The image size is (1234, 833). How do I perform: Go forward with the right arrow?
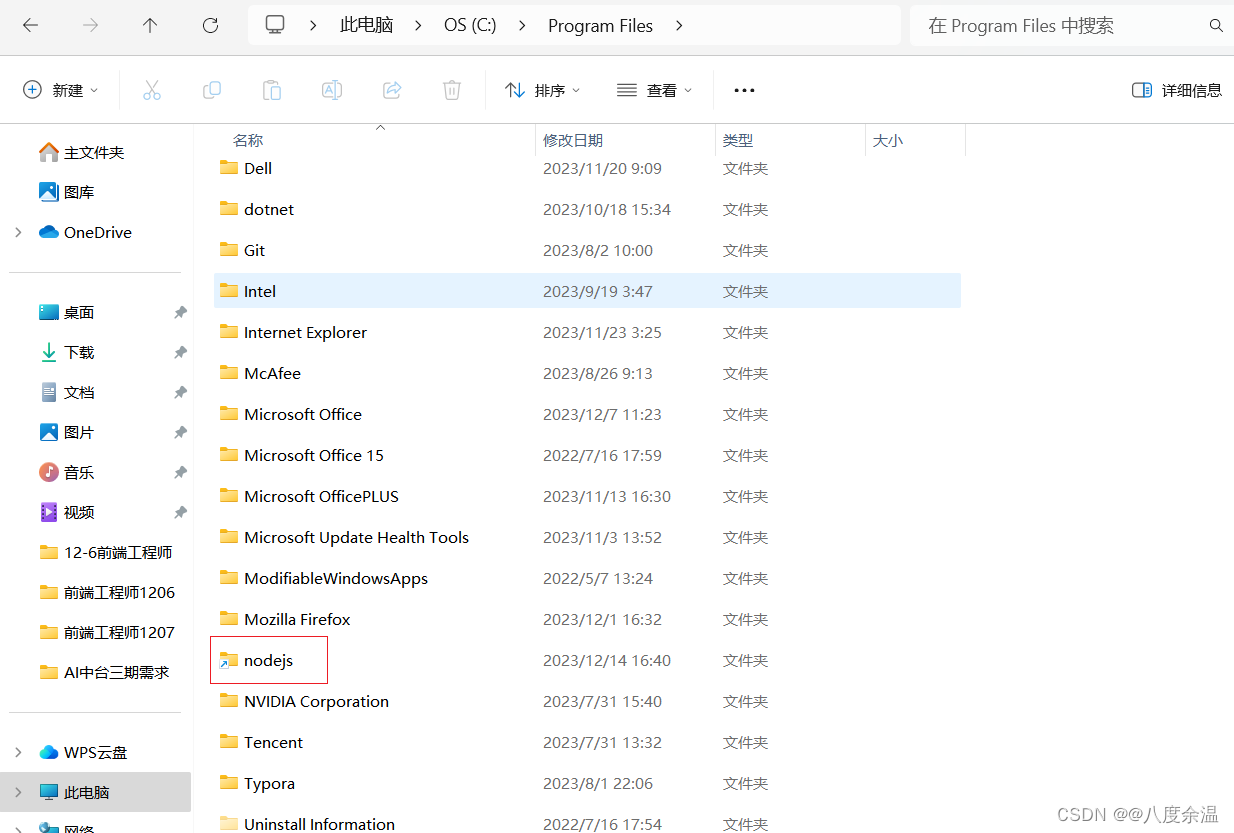coord(90,26)
